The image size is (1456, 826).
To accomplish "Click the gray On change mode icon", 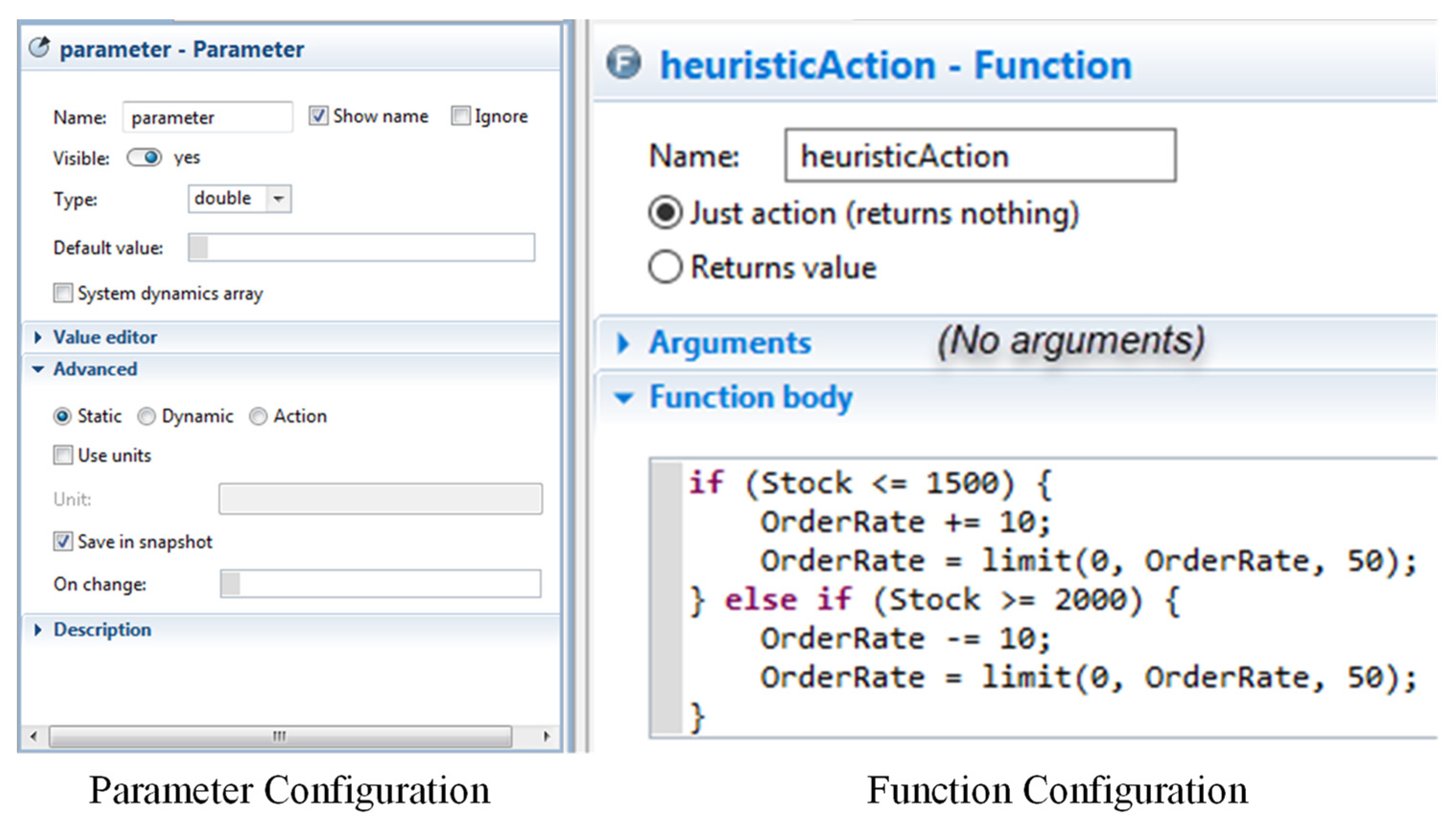I will pos(230,584).
